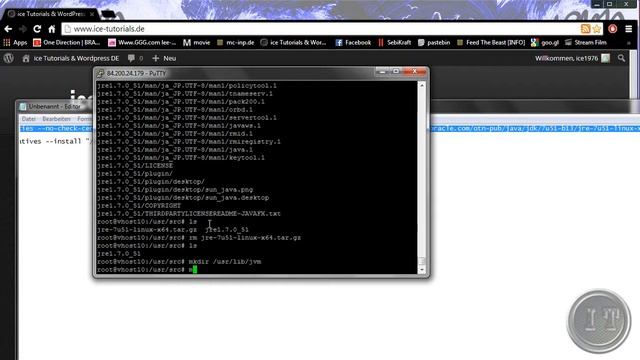Click 'jre1.7.0_51/COPYRIGHT' line in terminal
The height and width of the screenshot is (360, 640).
click(x=139, y=205)
